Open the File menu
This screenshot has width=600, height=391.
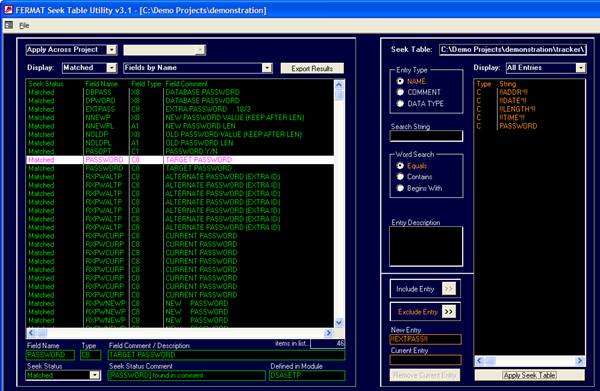pos(24,26)
